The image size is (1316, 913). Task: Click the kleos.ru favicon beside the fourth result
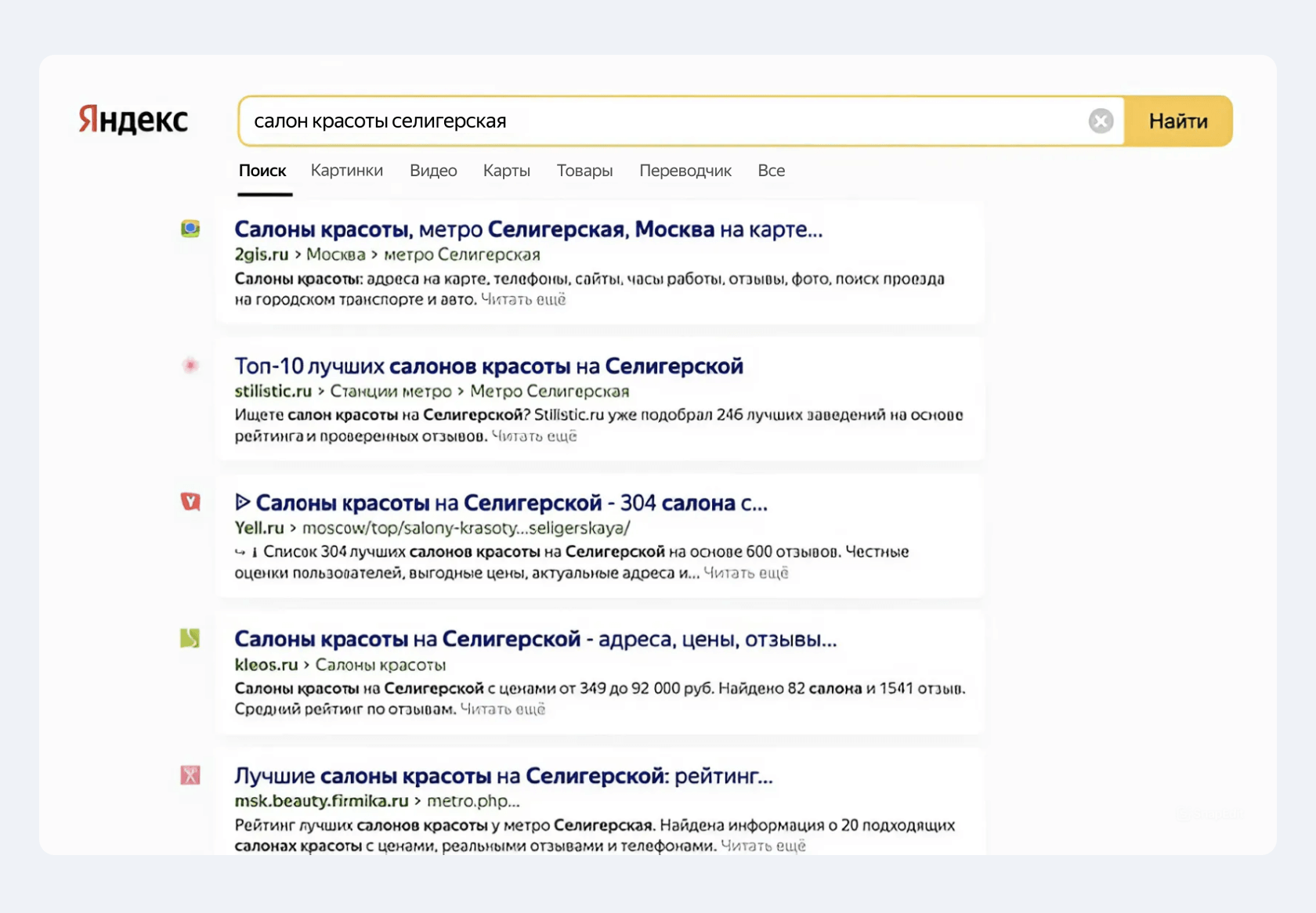(x=190, y=638)
